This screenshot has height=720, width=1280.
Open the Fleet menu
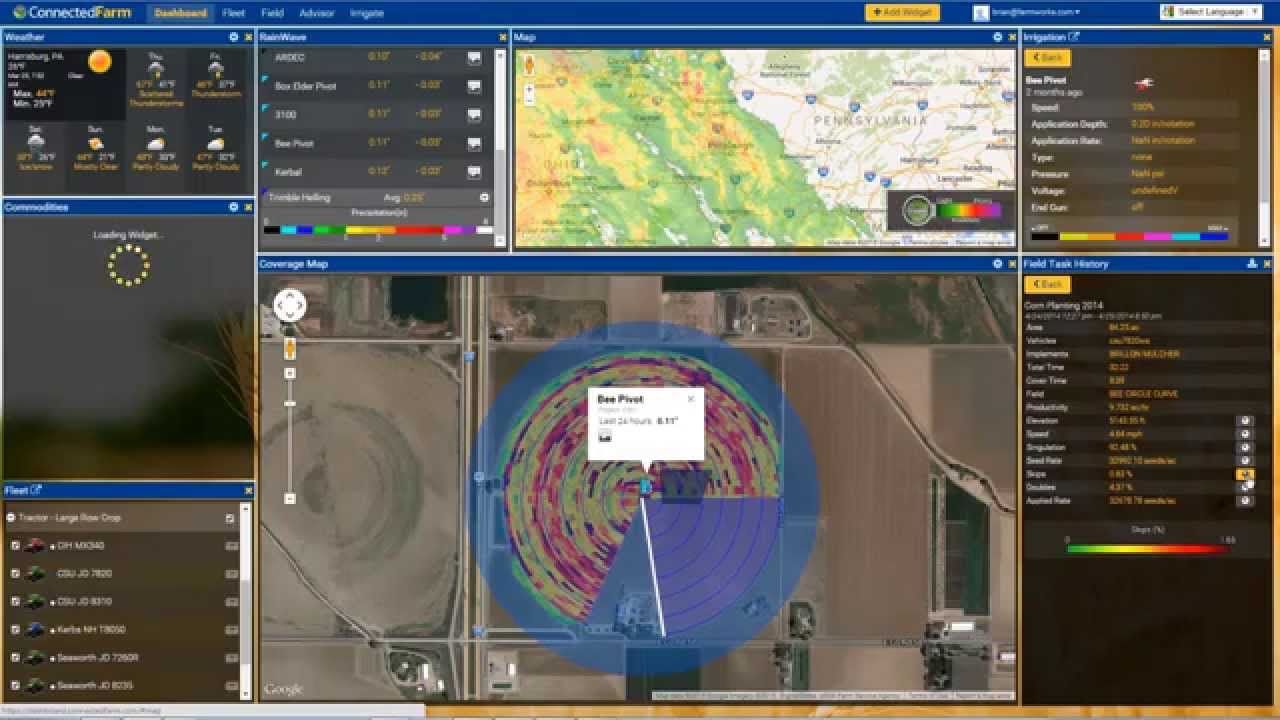[x=234, y=13]
